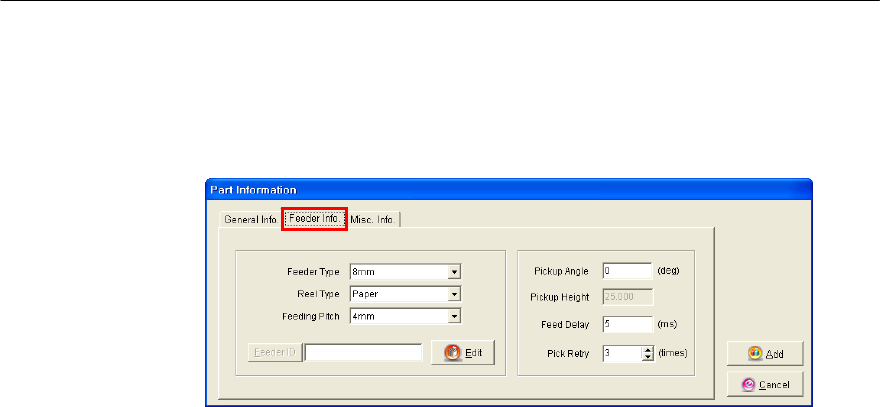Focus the Pickup Angle input field
This screenshot has height=407, width=880.
coord(627,271)
